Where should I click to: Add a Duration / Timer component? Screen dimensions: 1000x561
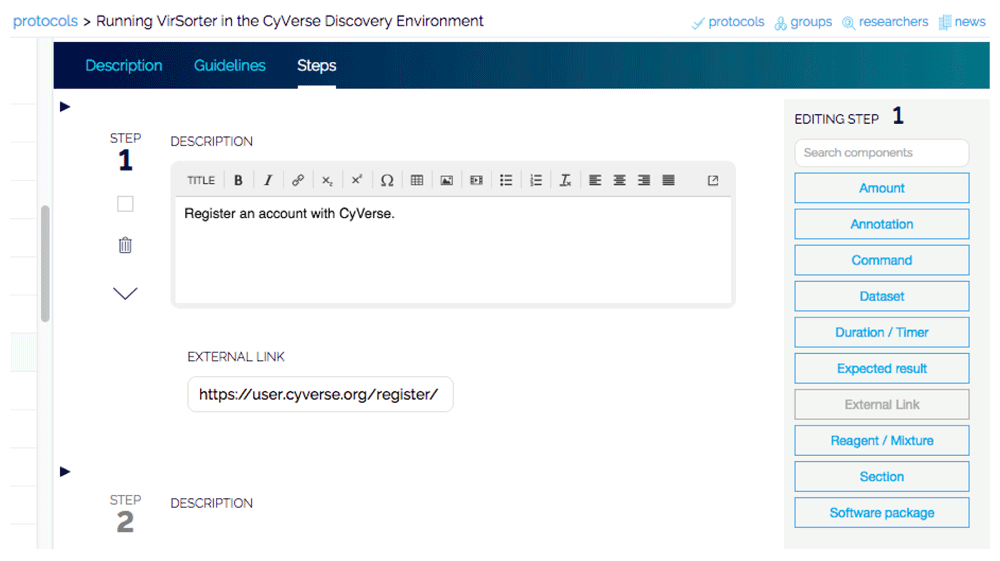click(x=881, y=332)
